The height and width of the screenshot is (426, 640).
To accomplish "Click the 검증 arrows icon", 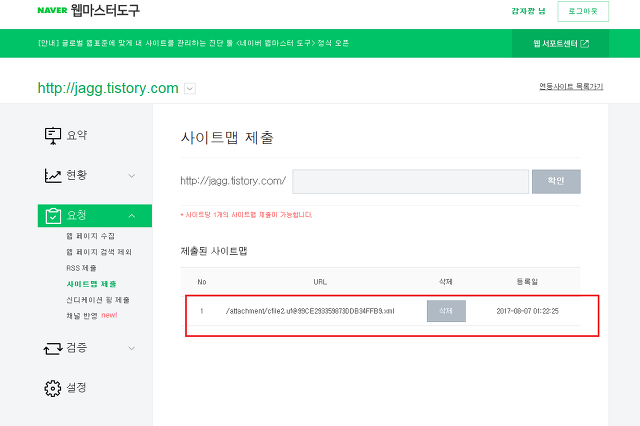I will pos(53,348).
